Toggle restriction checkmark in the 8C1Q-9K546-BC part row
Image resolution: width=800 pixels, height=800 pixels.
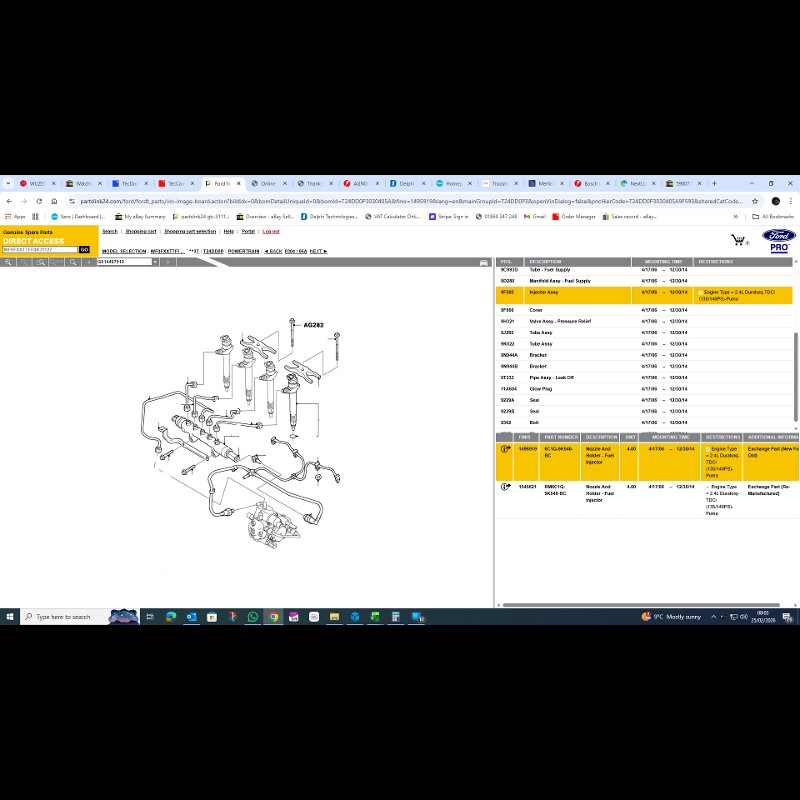click(708, 449)
